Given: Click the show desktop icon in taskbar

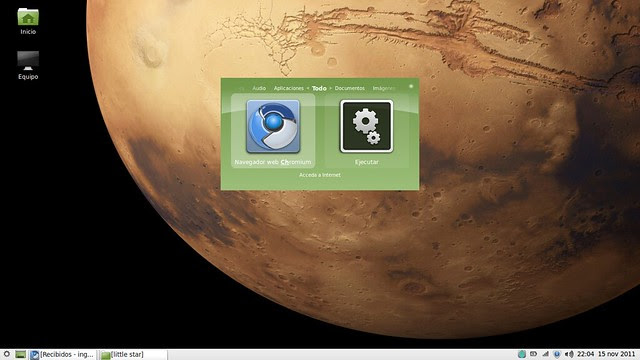Looking at the screenshot, I should click(20, 354).
